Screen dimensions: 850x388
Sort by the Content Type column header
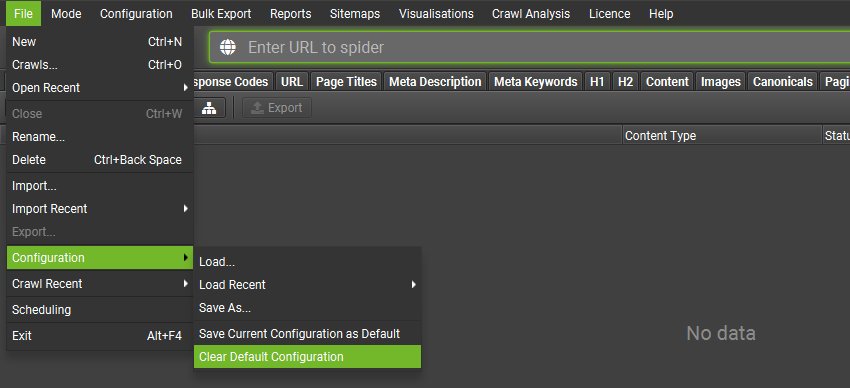722,135
